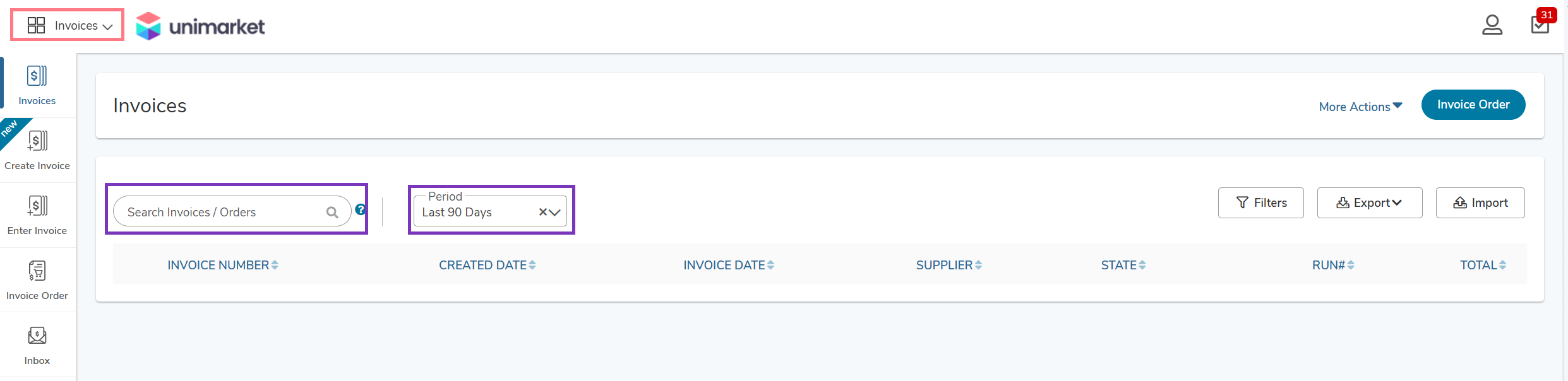Image resolution: width=1568 pixels, height=381 pixels.
Task: Click the search help question mark icon
Action: 360,209
